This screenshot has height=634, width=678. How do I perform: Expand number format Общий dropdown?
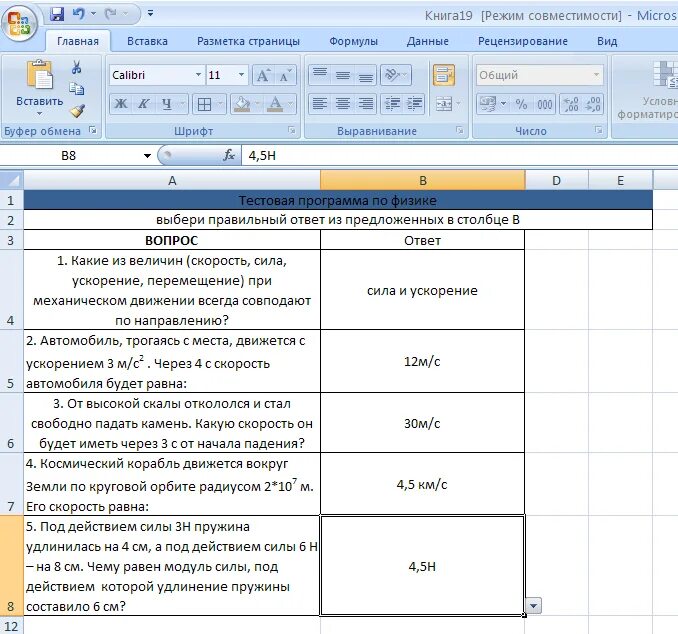coord(596,75)
